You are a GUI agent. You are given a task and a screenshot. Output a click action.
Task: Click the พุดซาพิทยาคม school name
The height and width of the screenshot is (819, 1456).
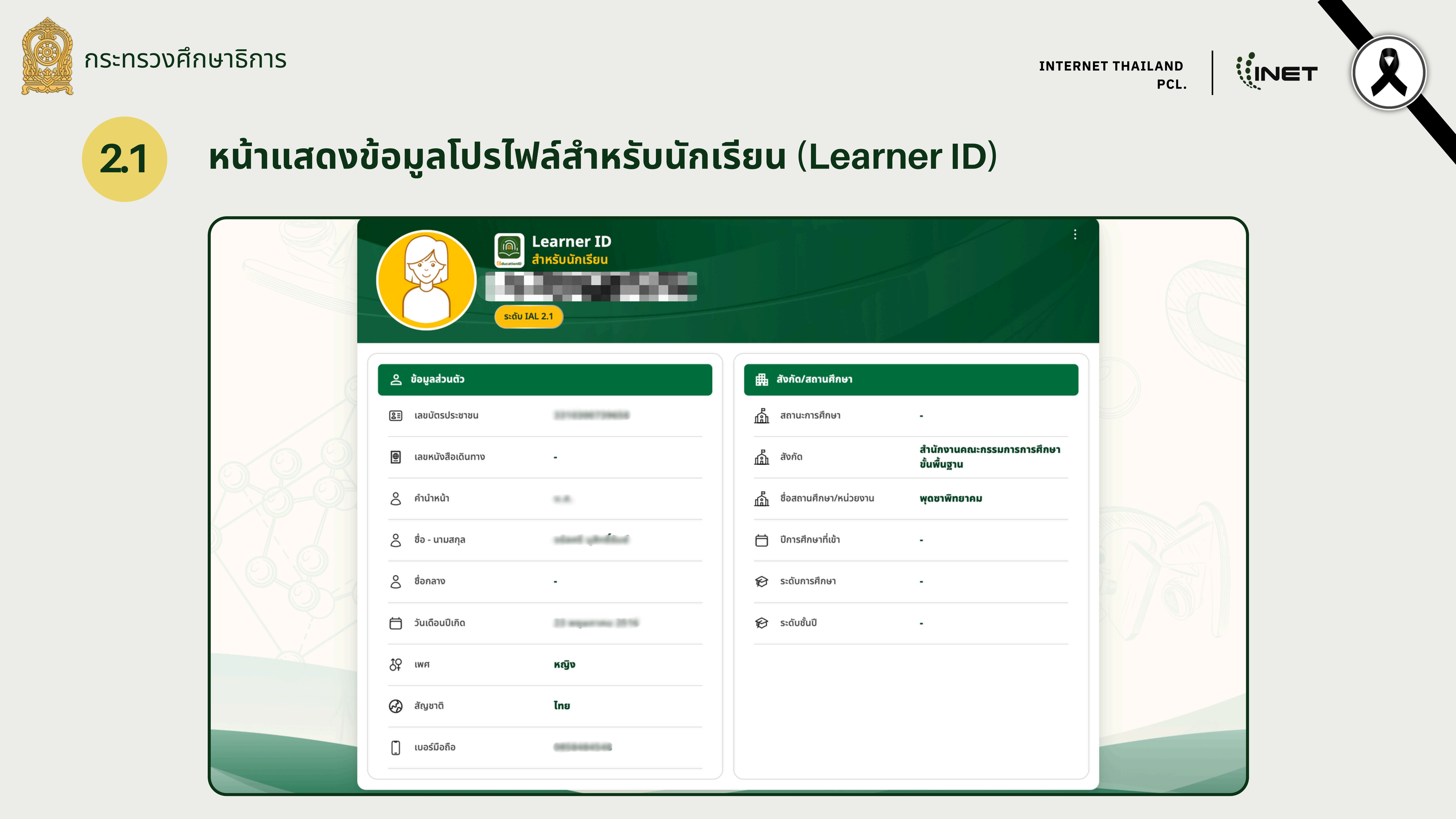click(951, 498)
